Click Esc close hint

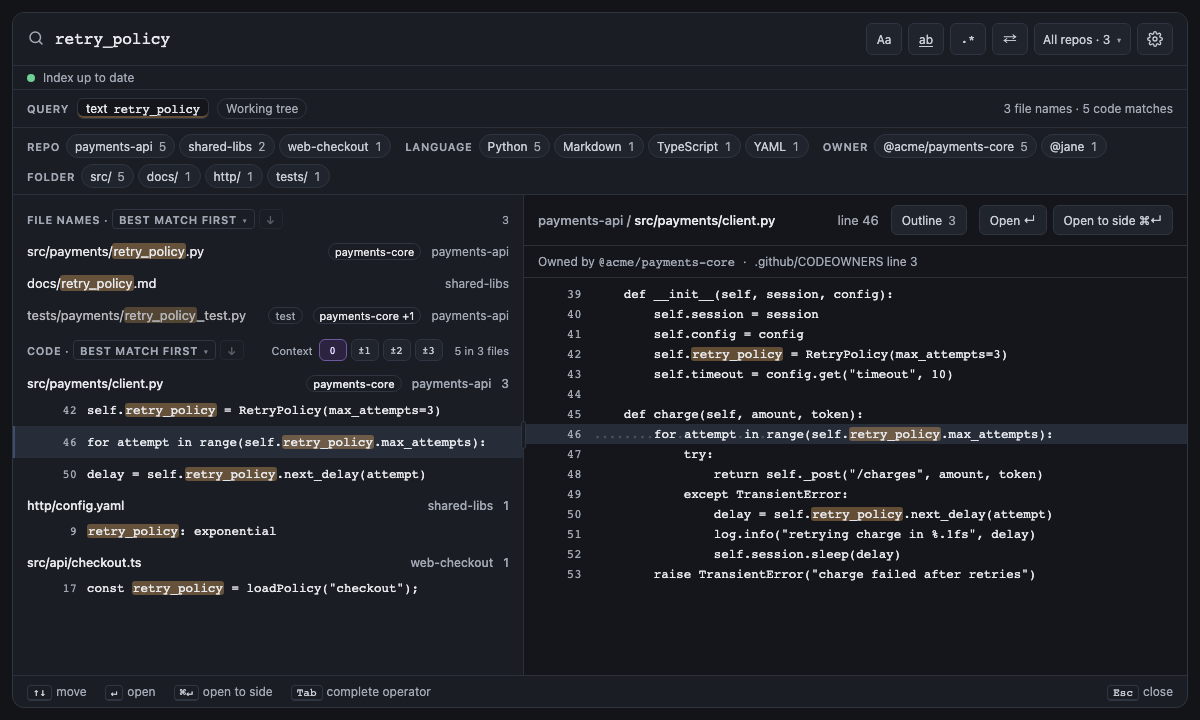(1140, 692)
